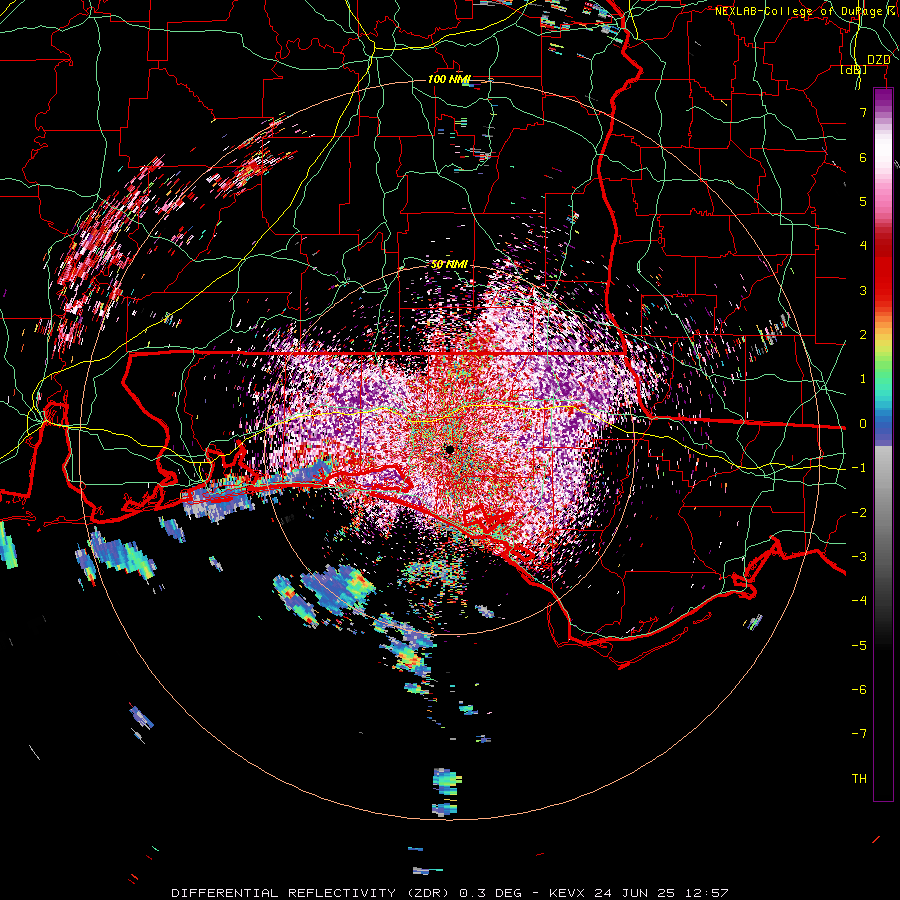
Task: Click the -4 dB label on color scale
Action: (859, 601)
